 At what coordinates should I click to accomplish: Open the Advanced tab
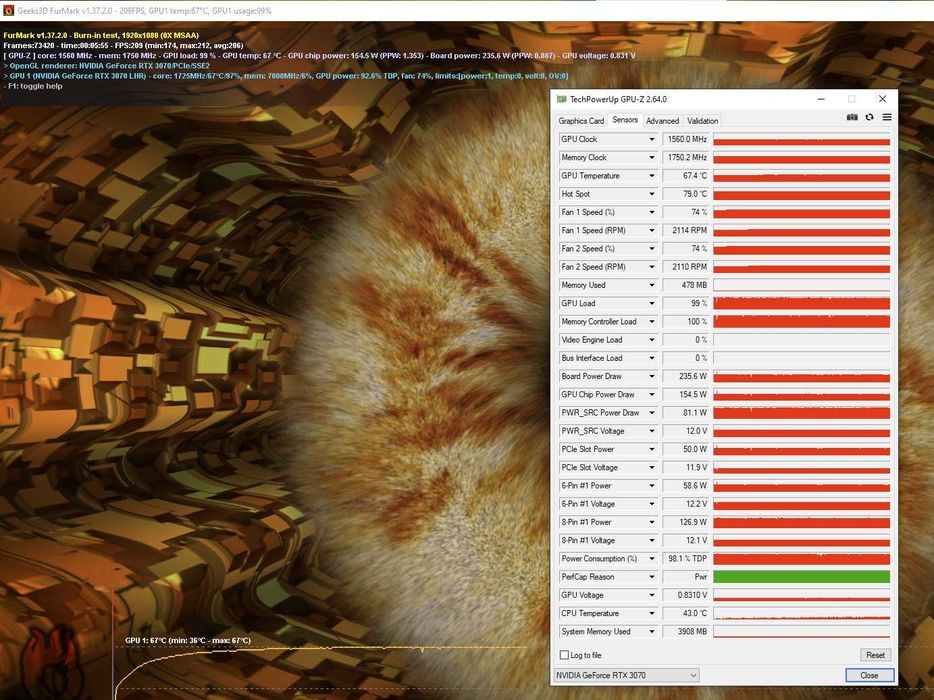coord(662,120)
